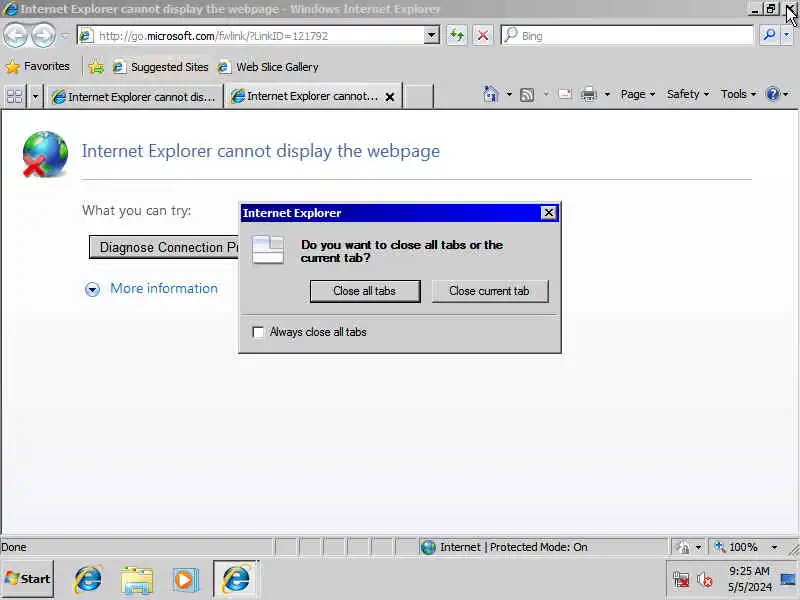Open the Suggested Sites link

(161, 67)
